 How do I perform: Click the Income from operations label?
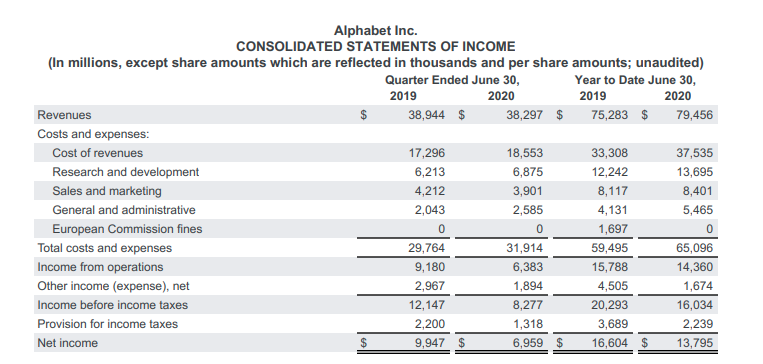click(100, 267)
